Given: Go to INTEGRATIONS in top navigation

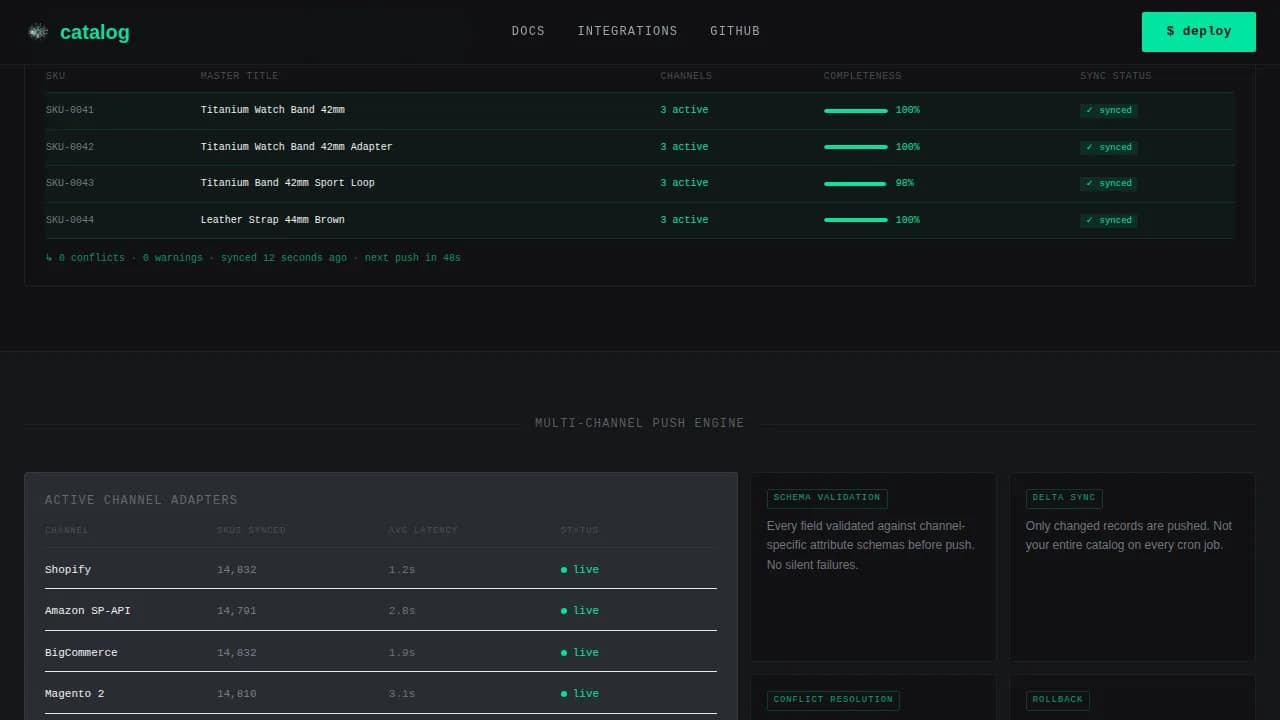Looking at the screenshot, I should tap(627, 31).
